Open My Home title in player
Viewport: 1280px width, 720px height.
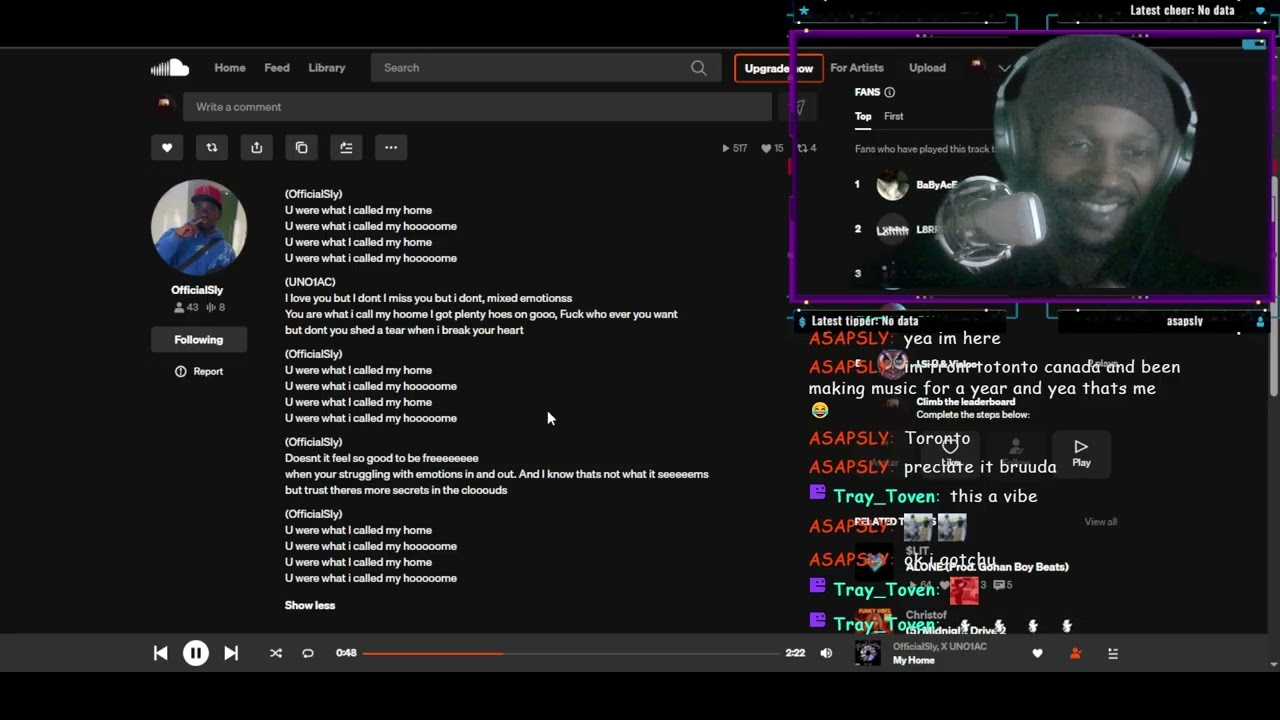(914, 660)
